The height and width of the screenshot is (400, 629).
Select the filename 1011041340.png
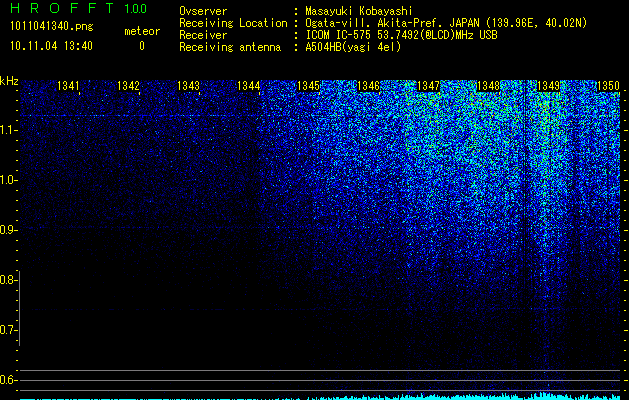click(x=52, y=27)
